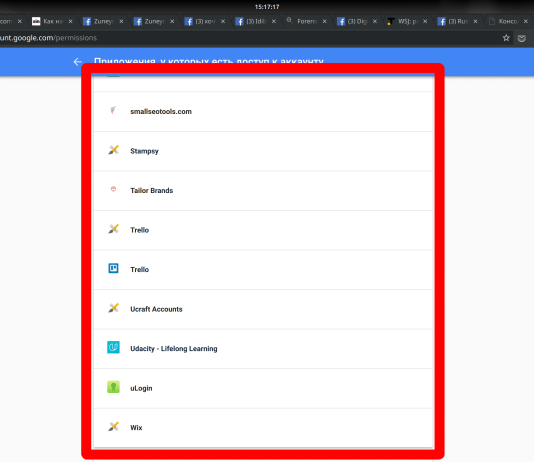The image size is (534, 462).
Task: Switch to the 'Консо' tab
Action: click(507, 21)
